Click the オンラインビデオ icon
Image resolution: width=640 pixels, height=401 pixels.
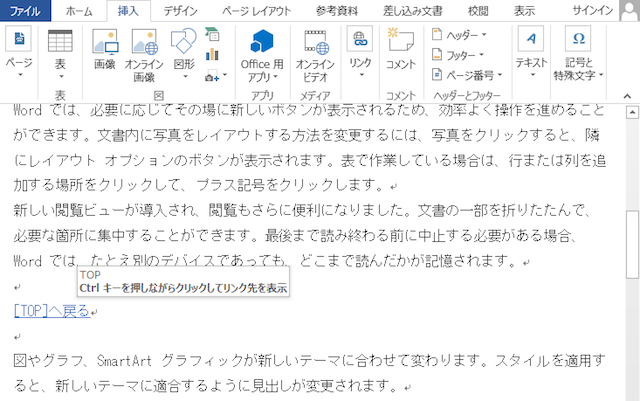tap(316, 42)
